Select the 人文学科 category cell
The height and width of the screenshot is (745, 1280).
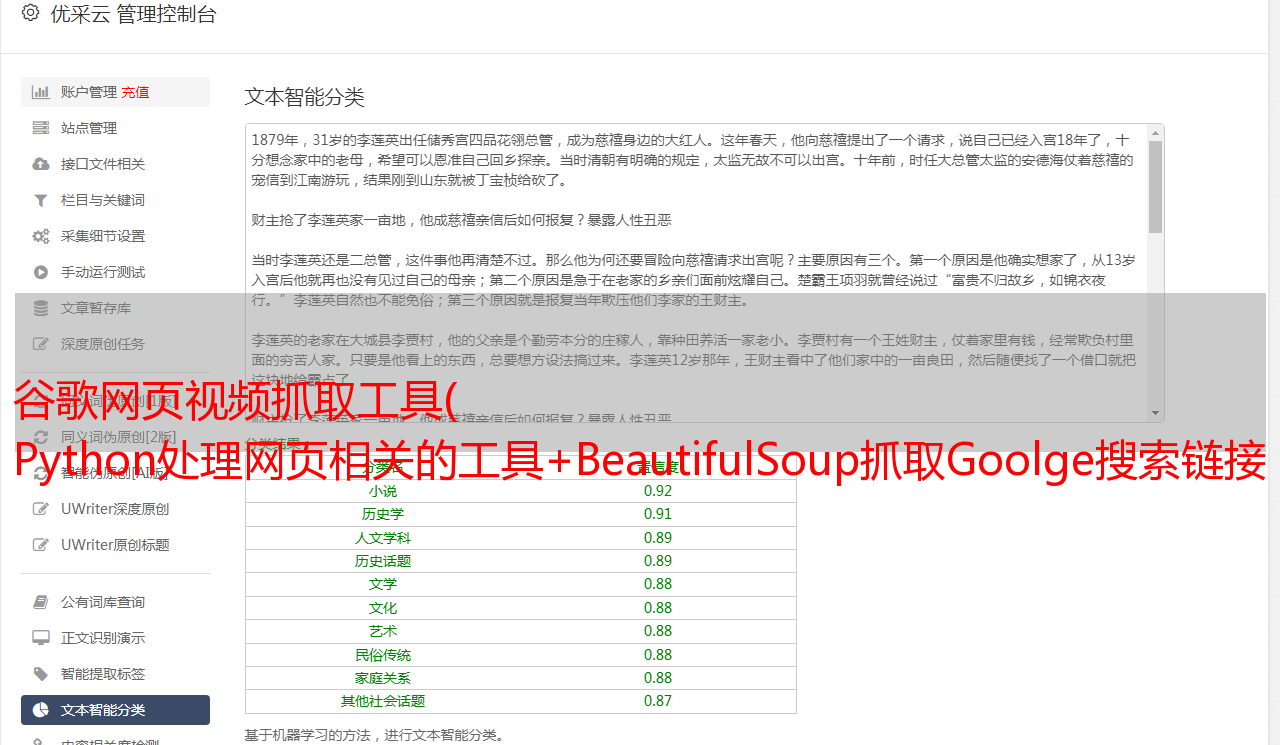tap(383, 538)
